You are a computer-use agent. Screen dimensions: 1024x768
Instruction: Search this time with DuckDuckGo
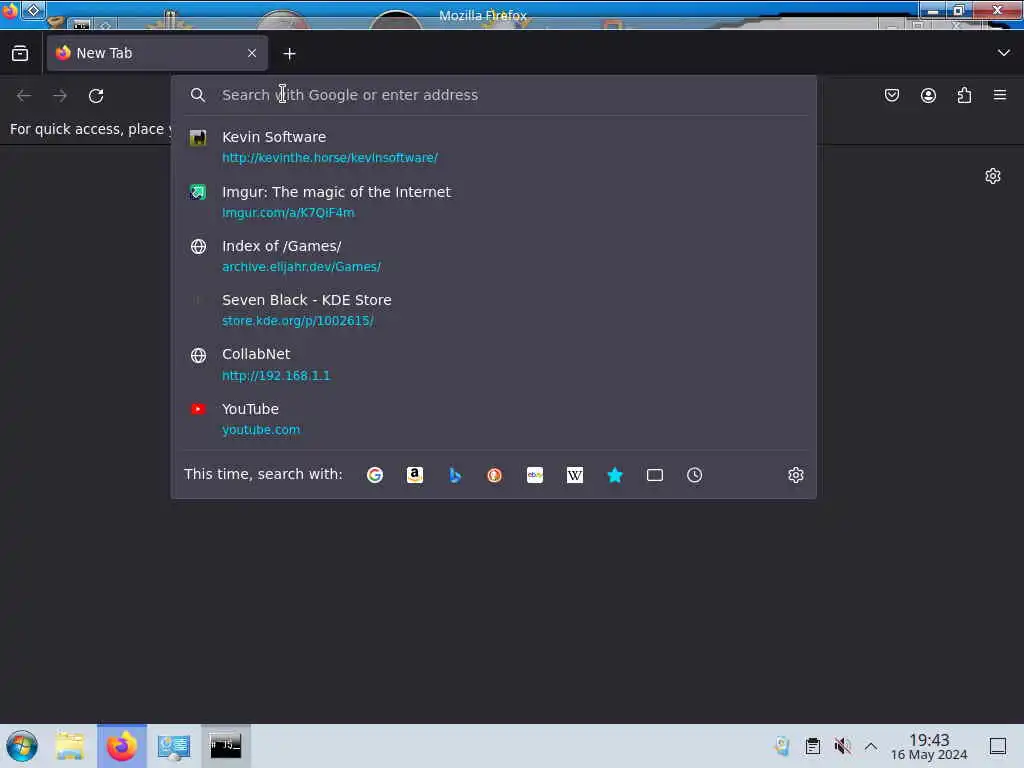click(494, 475)
